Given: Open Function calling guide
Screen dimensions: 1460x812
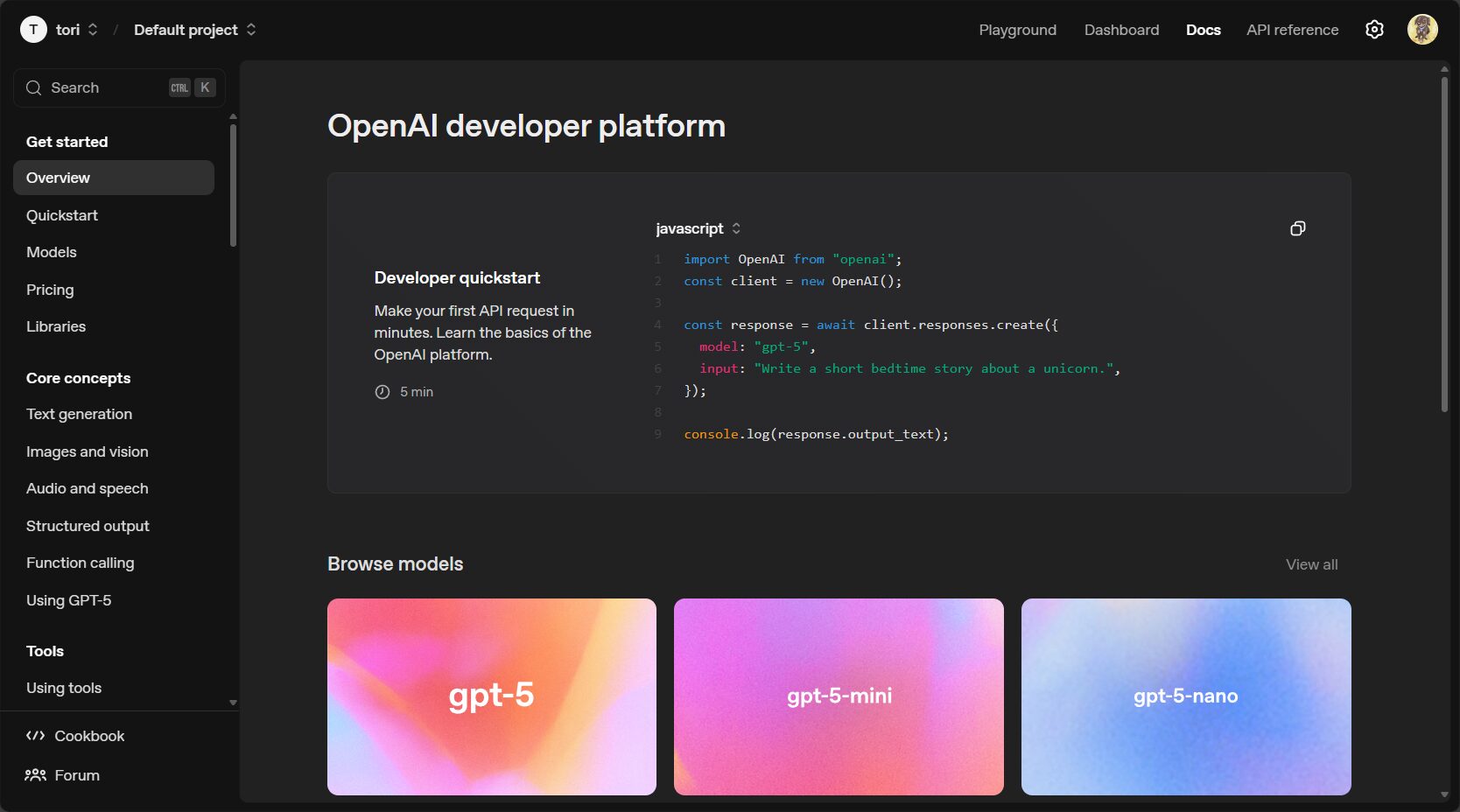Looking at the screenshot, I should coord(81,563).
